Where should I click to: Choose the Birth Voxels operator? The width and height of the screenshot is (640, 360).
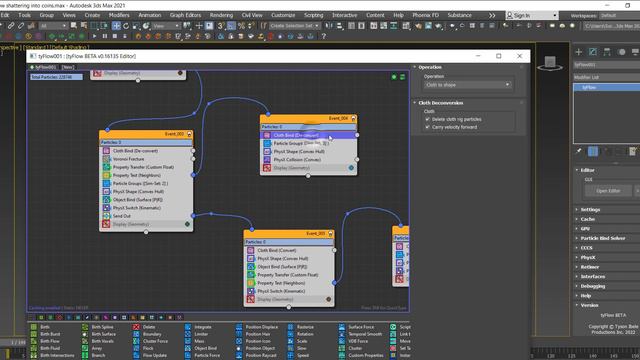click(98, 341)
